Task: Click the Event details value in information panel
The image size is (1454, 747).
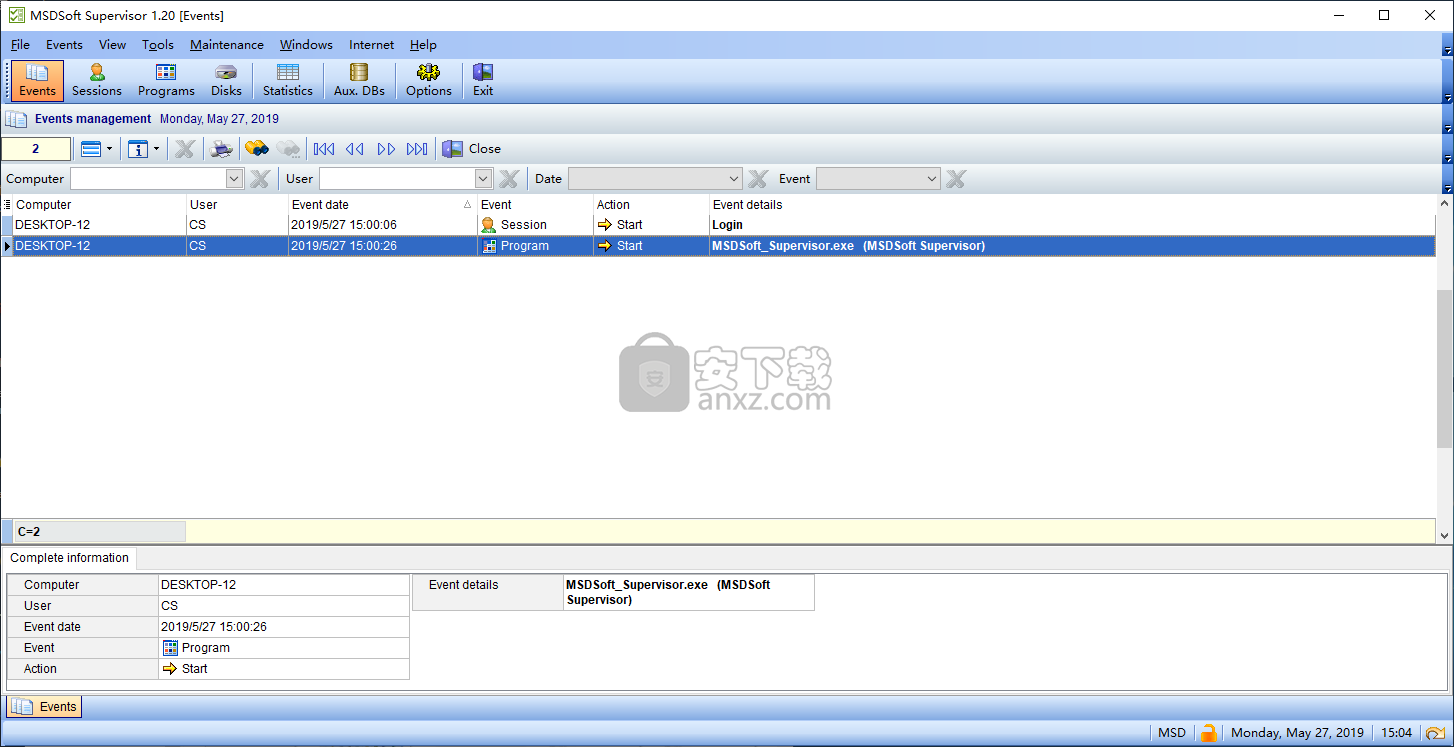Action: click(x=689, y=592)
